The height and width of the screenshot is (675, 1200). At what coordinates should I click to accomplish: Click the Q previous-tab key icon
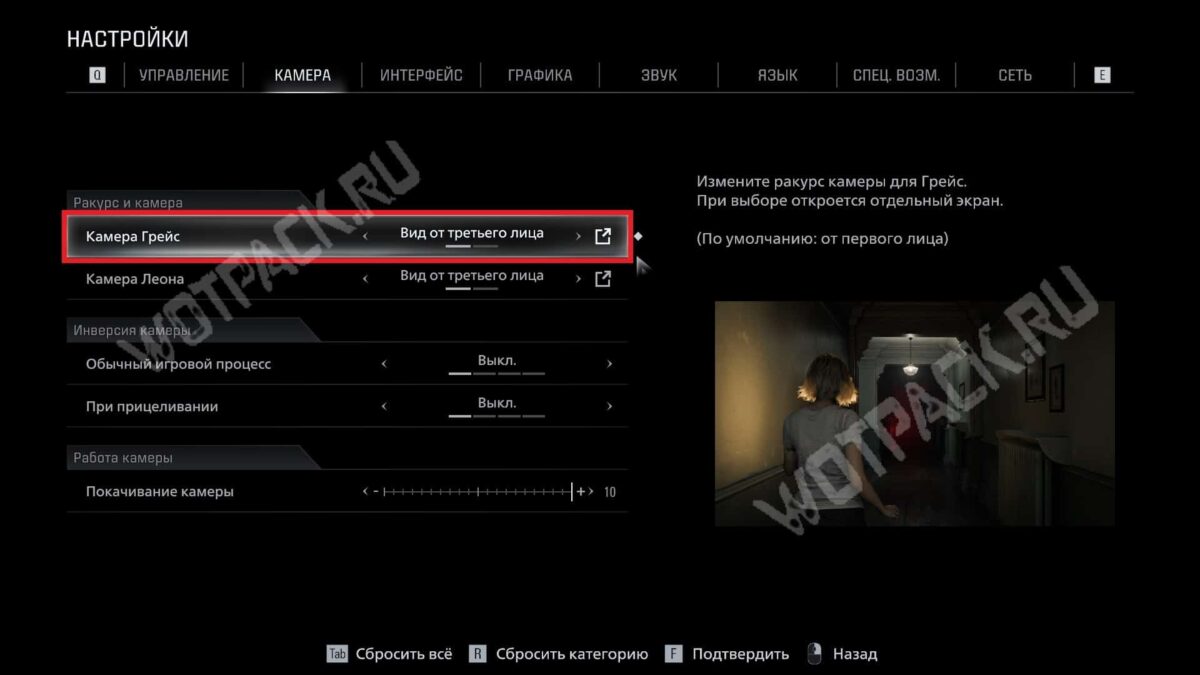click(97, 75)
